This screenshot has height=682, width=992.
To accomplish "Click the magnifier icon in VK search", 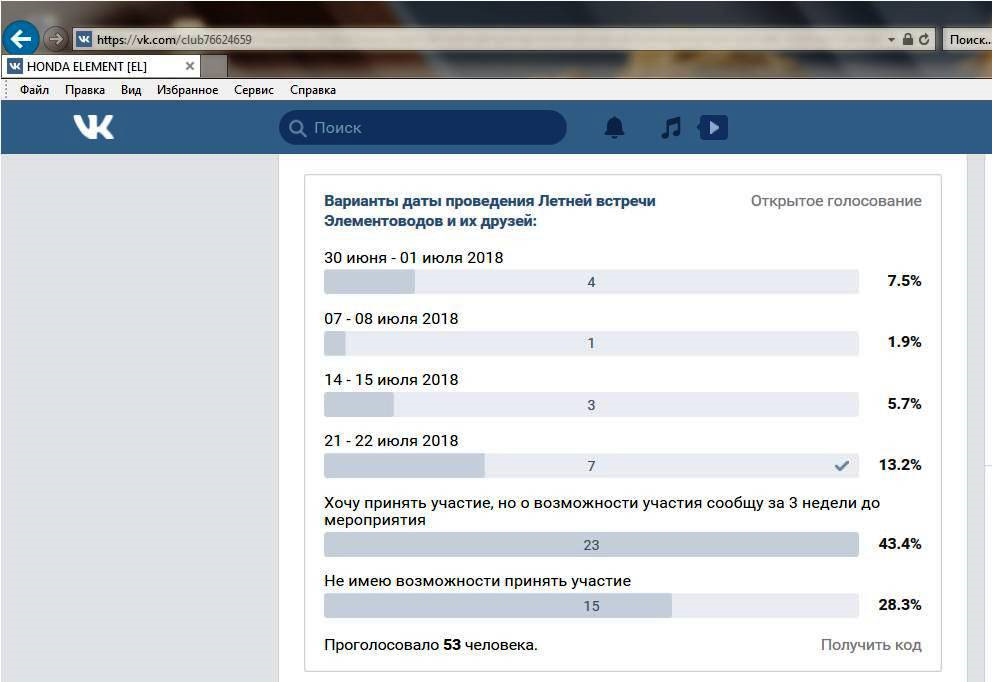I will coord(297,128).
